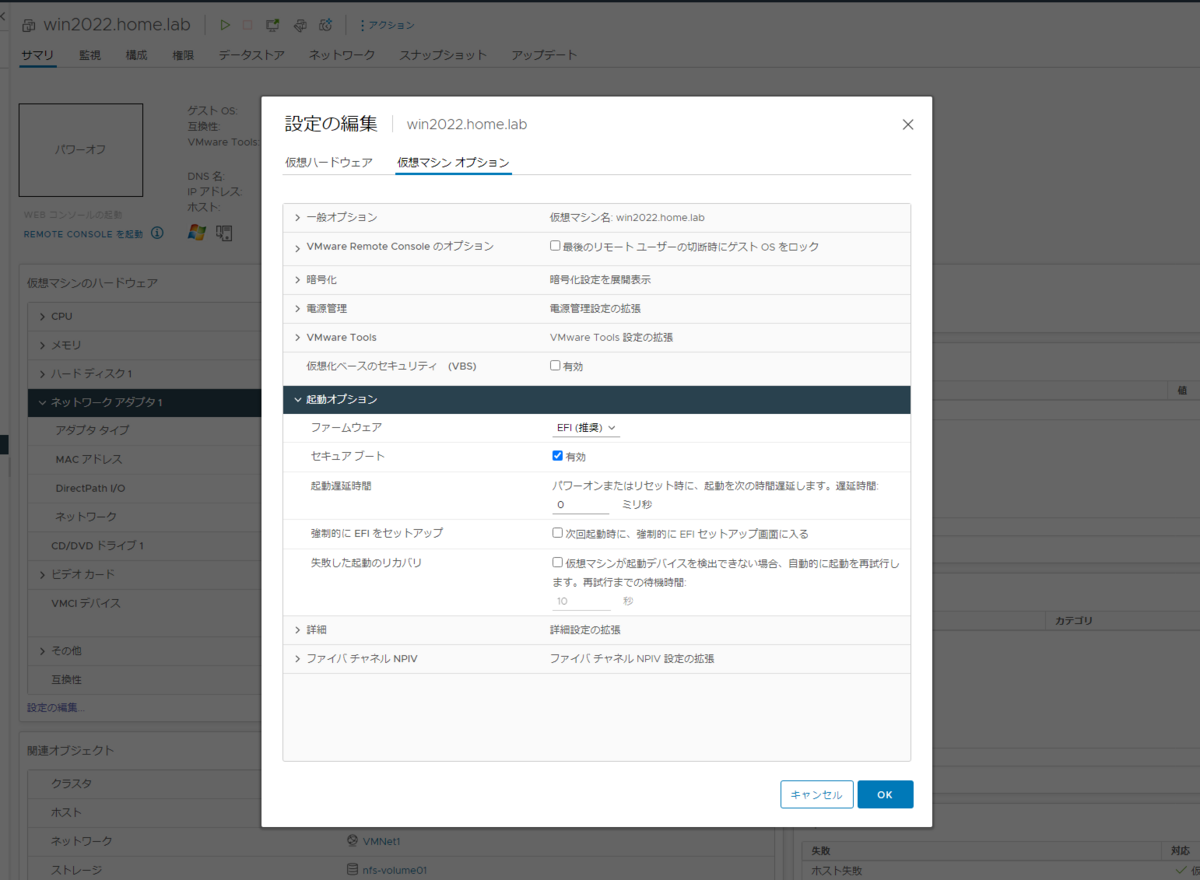Image resolution: width=1200 pixels, height=880 pixels.
Task: Enable the VBS 有効 checkbox
Action: [x=555, y=366]
